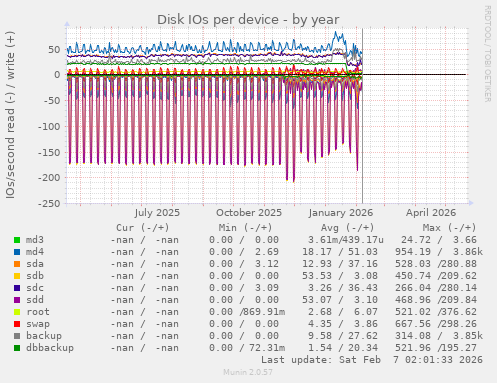Click the 'January 2026' x-axis label
Image resolution: width=497 pixels, height=383 pixels.
[341, 213]
